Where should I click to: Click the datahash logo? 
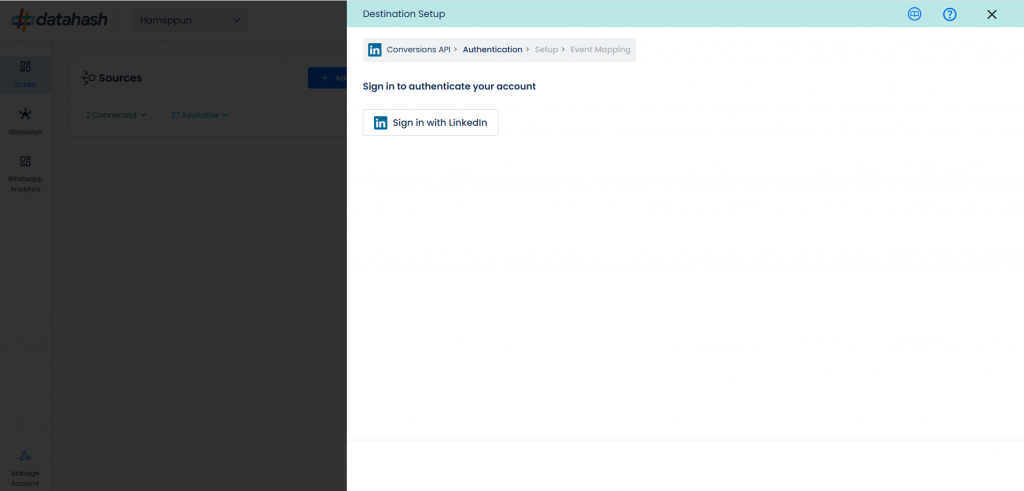[59, 20]
